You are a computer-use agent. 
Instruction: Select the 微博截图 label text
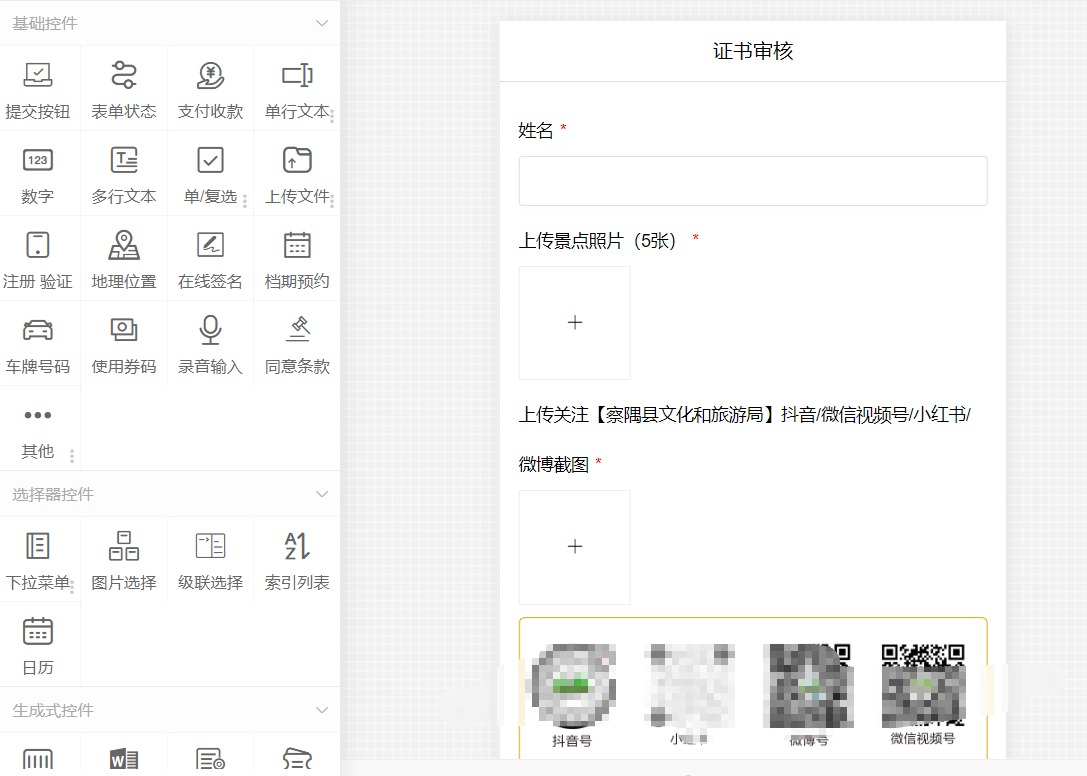554,464
